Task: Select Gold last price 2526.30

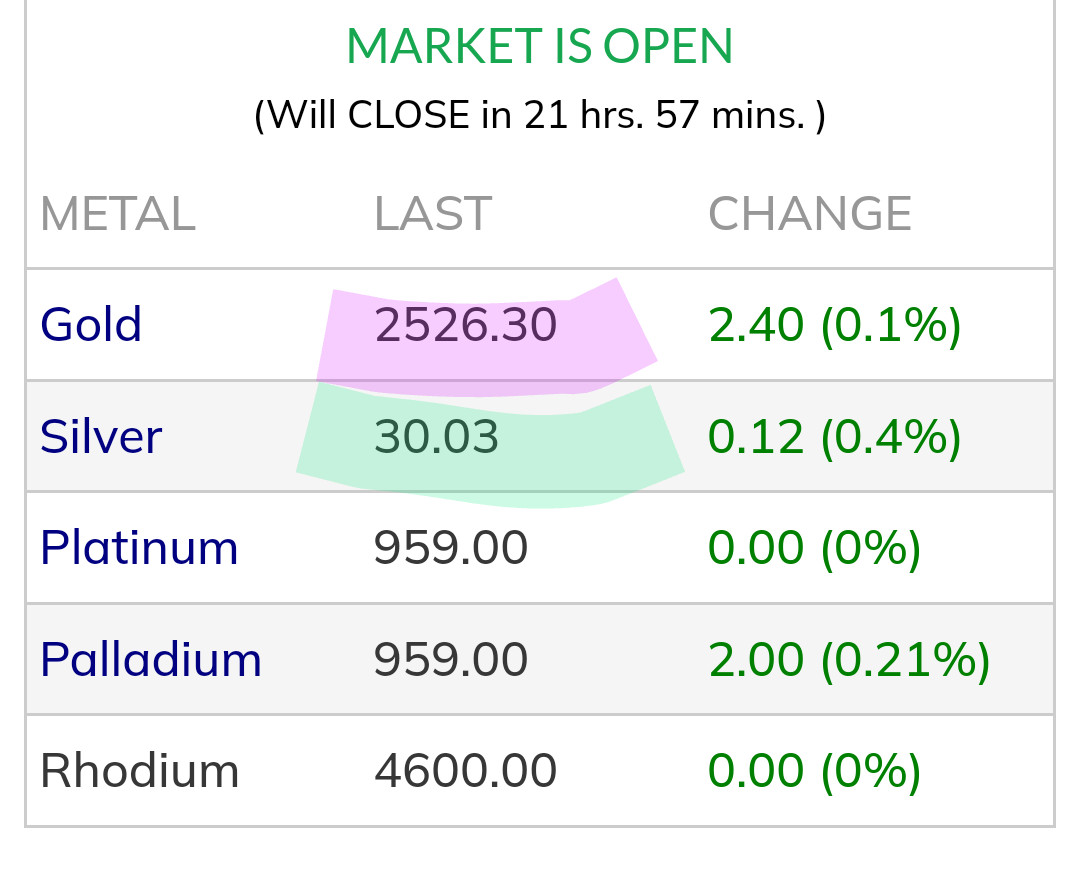Action: [x=465, y=326]
